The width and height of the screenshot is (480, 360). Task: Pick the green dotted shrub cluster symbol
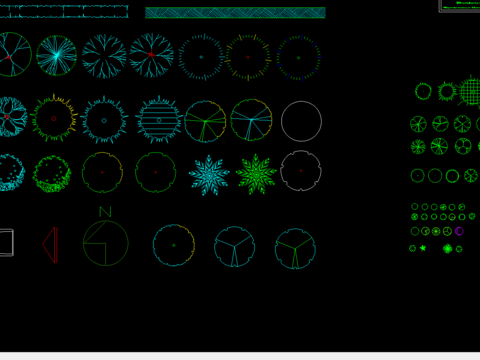(x=52, y=174)
